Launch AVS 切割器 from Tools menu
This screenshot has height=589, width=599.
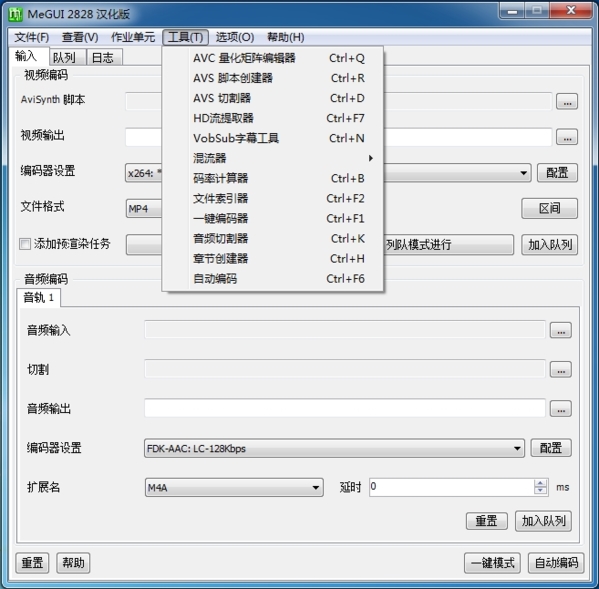point(272,98)
